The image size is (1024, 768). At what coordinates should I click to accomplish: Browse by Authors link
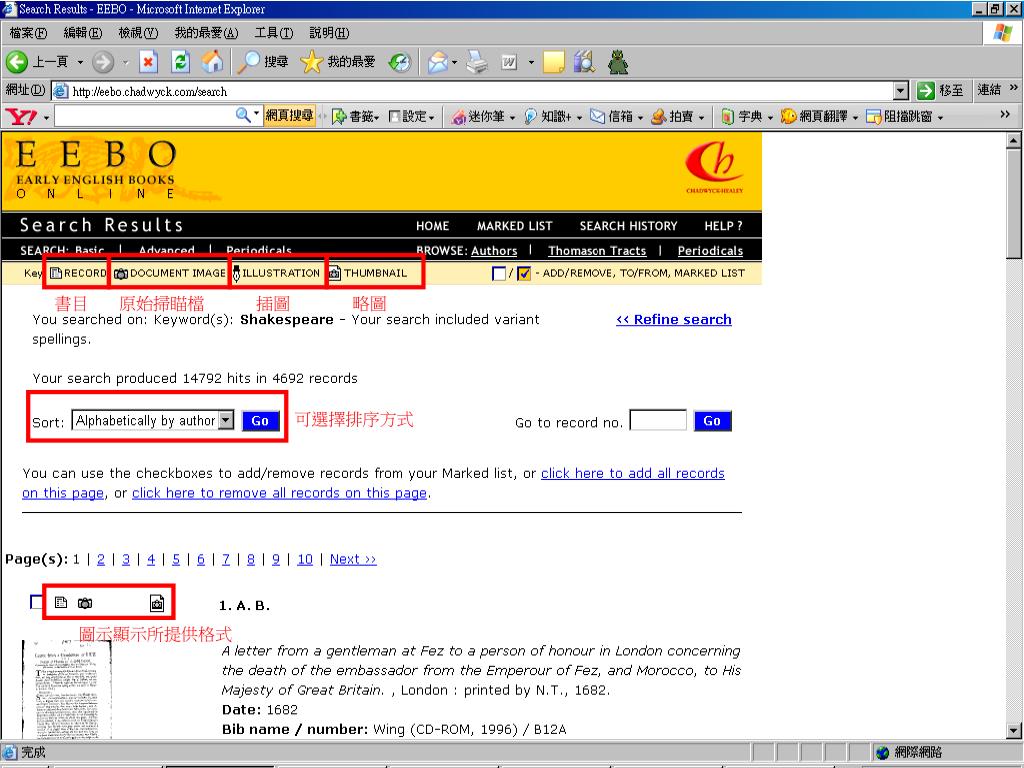tap(494, 251)
